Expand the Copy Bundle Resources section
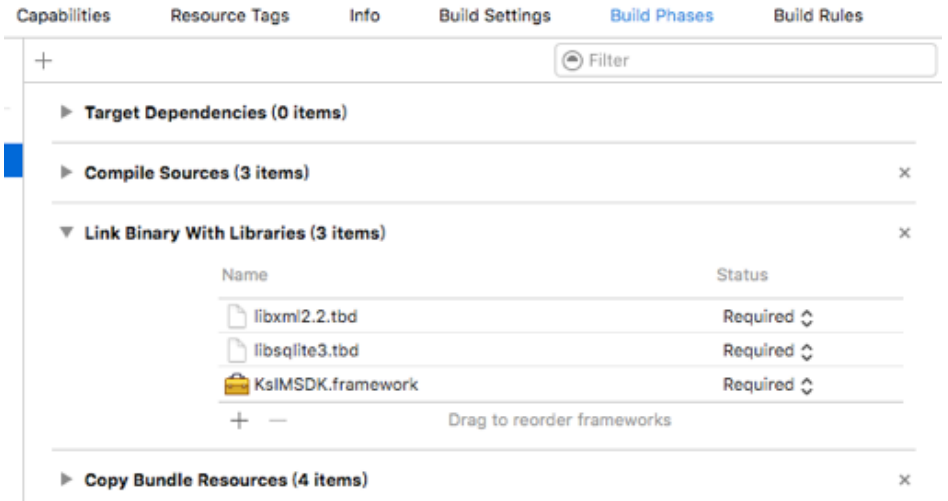This screenshot has width=948, height=501. click(x=67, y=480)
